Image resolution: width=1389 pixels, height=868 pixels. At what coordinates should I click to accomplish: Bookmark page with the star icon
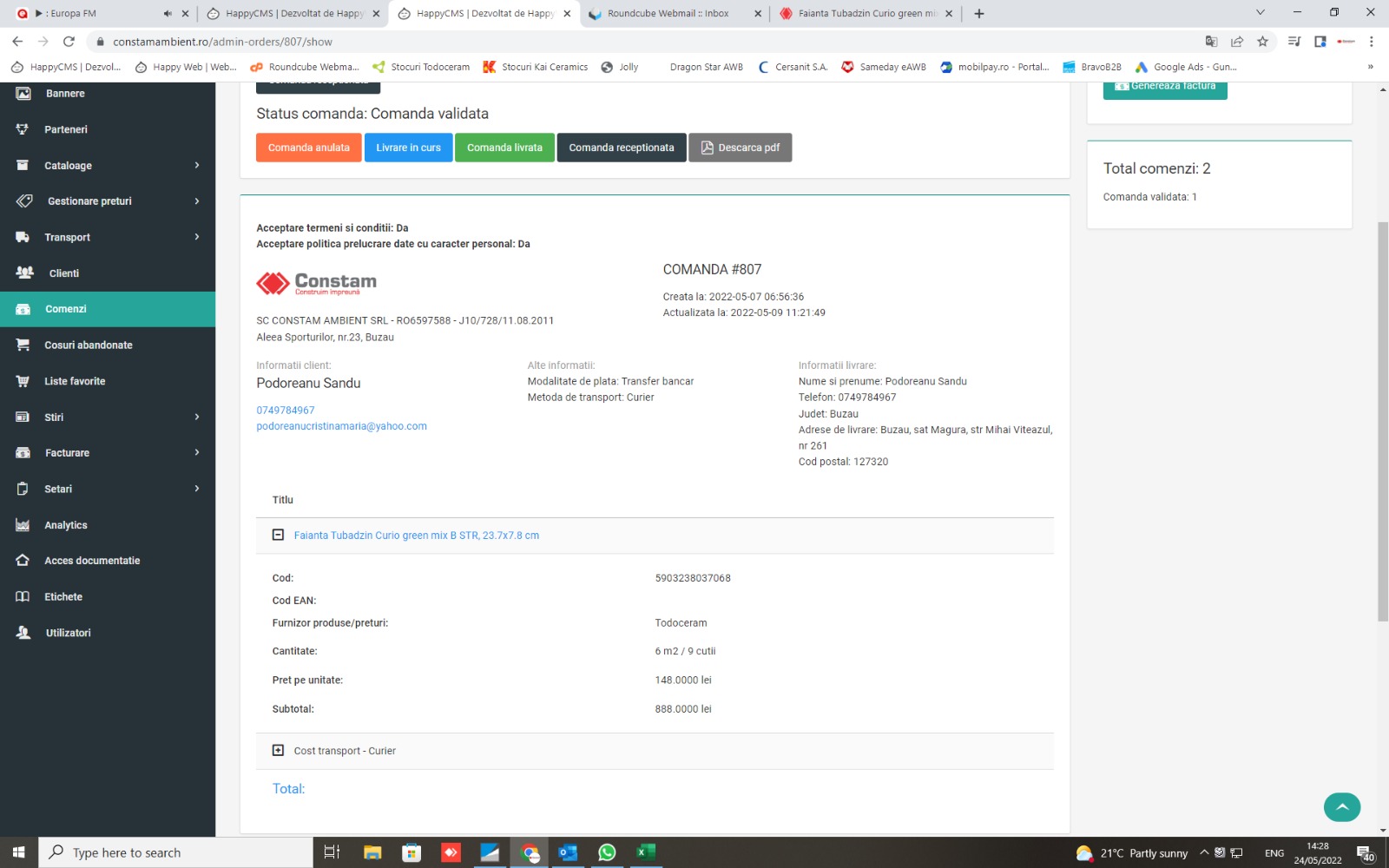click(x=1262, y=42)
